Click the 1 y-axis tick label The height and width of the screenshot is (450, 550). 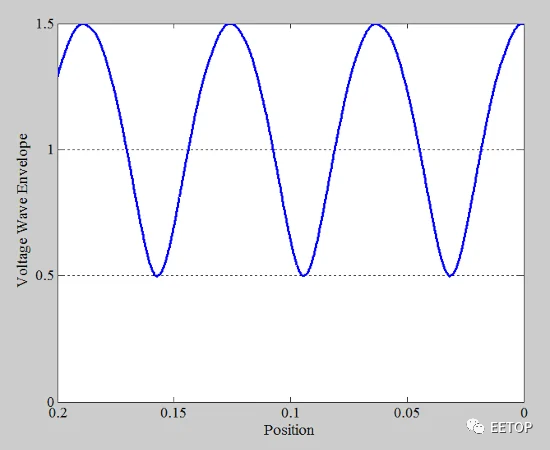point(51,150)
